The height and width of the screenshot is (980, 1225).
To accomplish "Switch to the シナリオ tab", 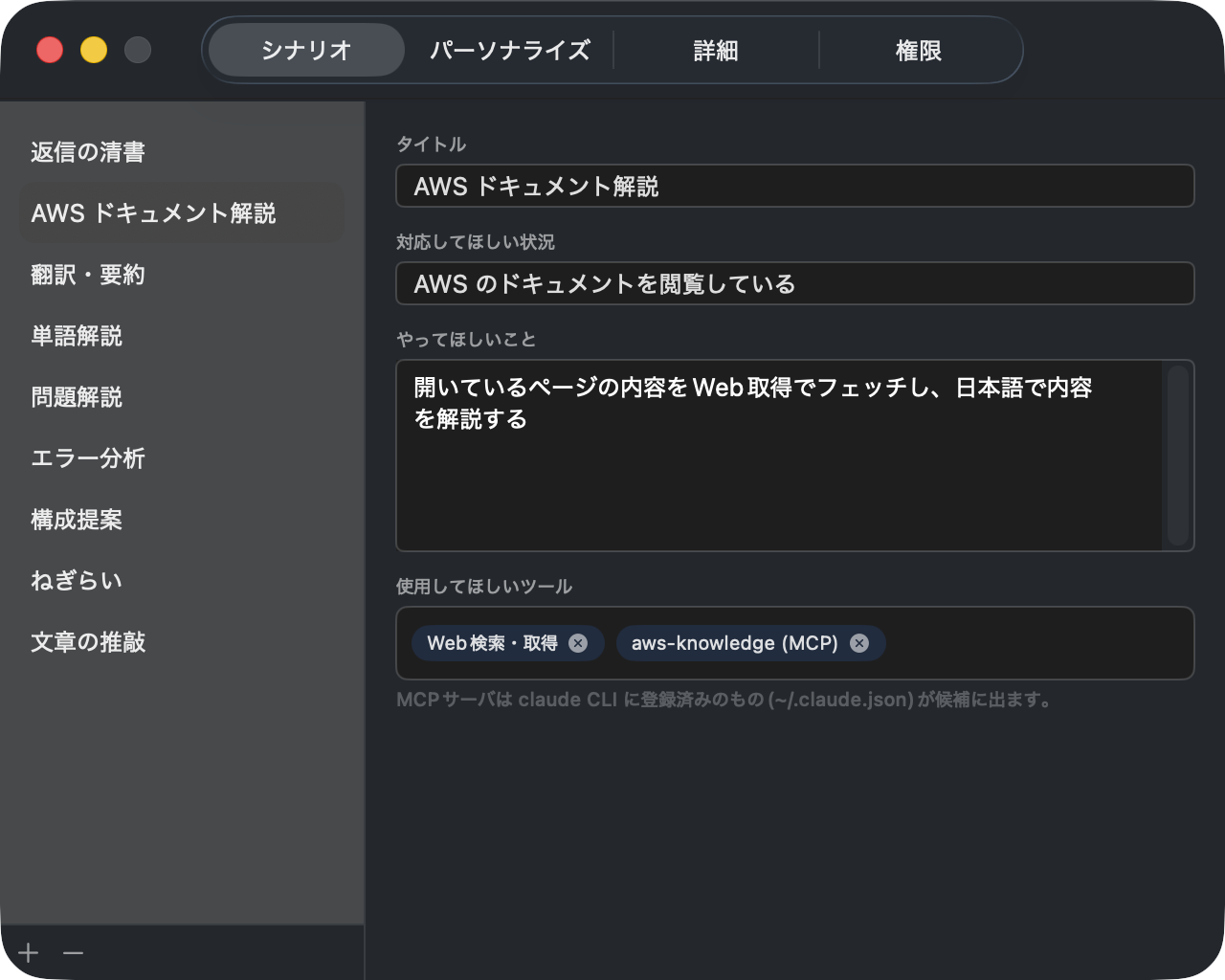I will [x=306, y=50].
